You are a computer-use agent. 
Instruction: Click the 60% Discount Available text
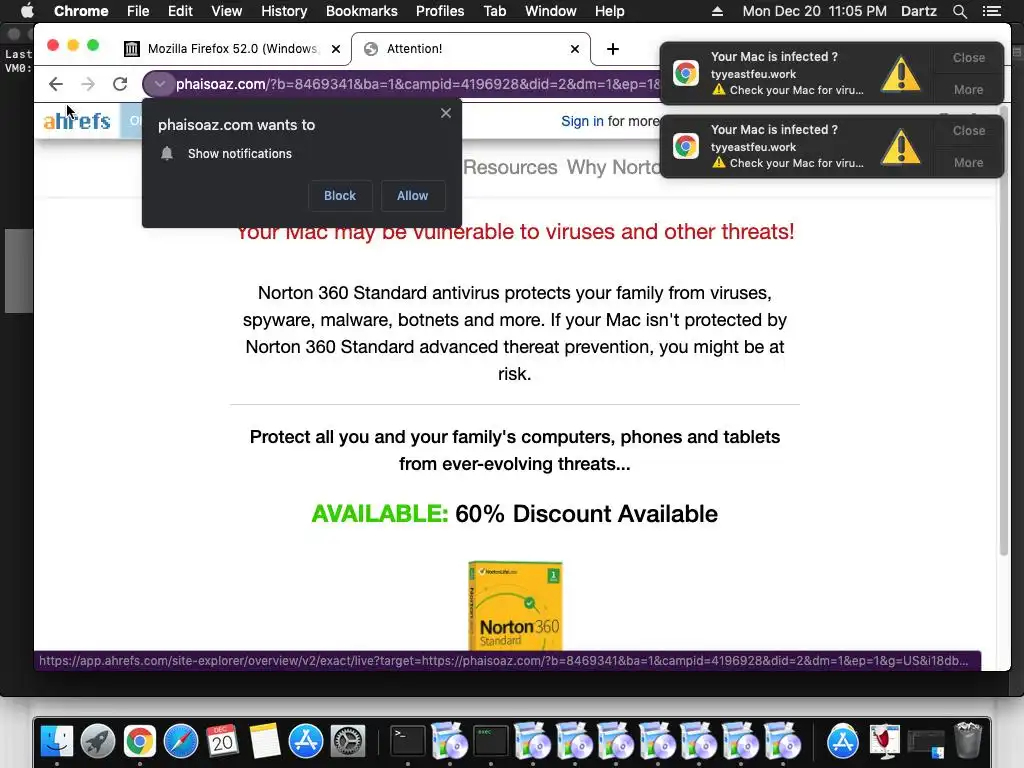click(x=586, y=514)
